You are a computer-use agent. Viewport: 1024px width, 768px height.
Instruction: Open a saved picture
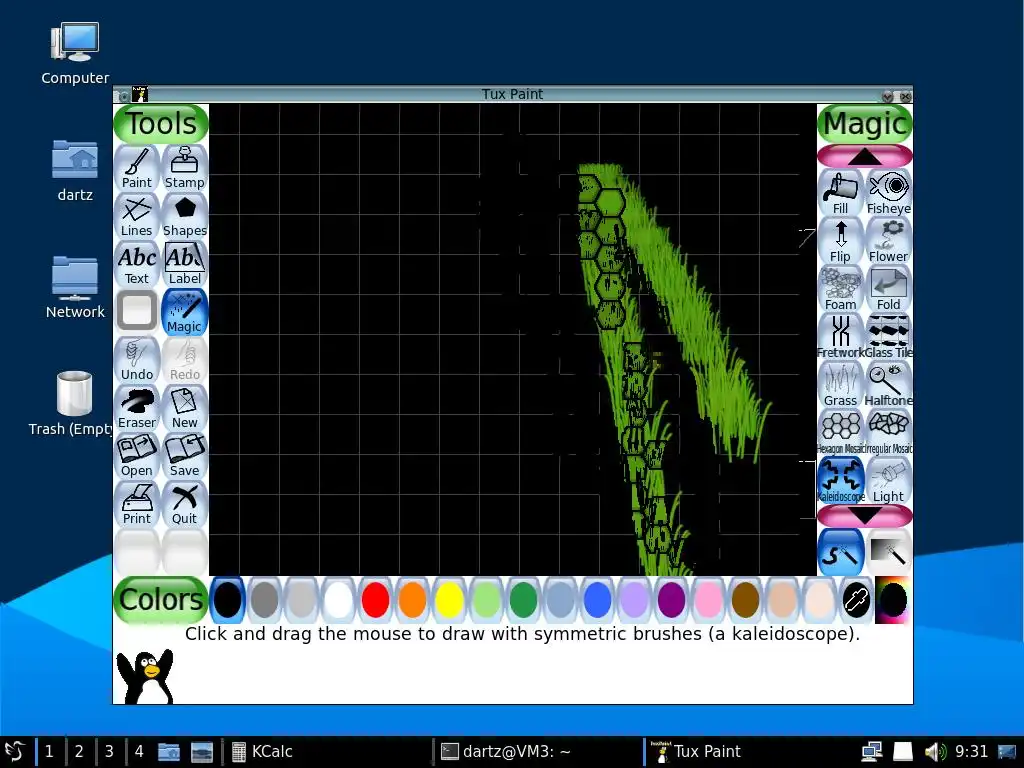point(136,456)
